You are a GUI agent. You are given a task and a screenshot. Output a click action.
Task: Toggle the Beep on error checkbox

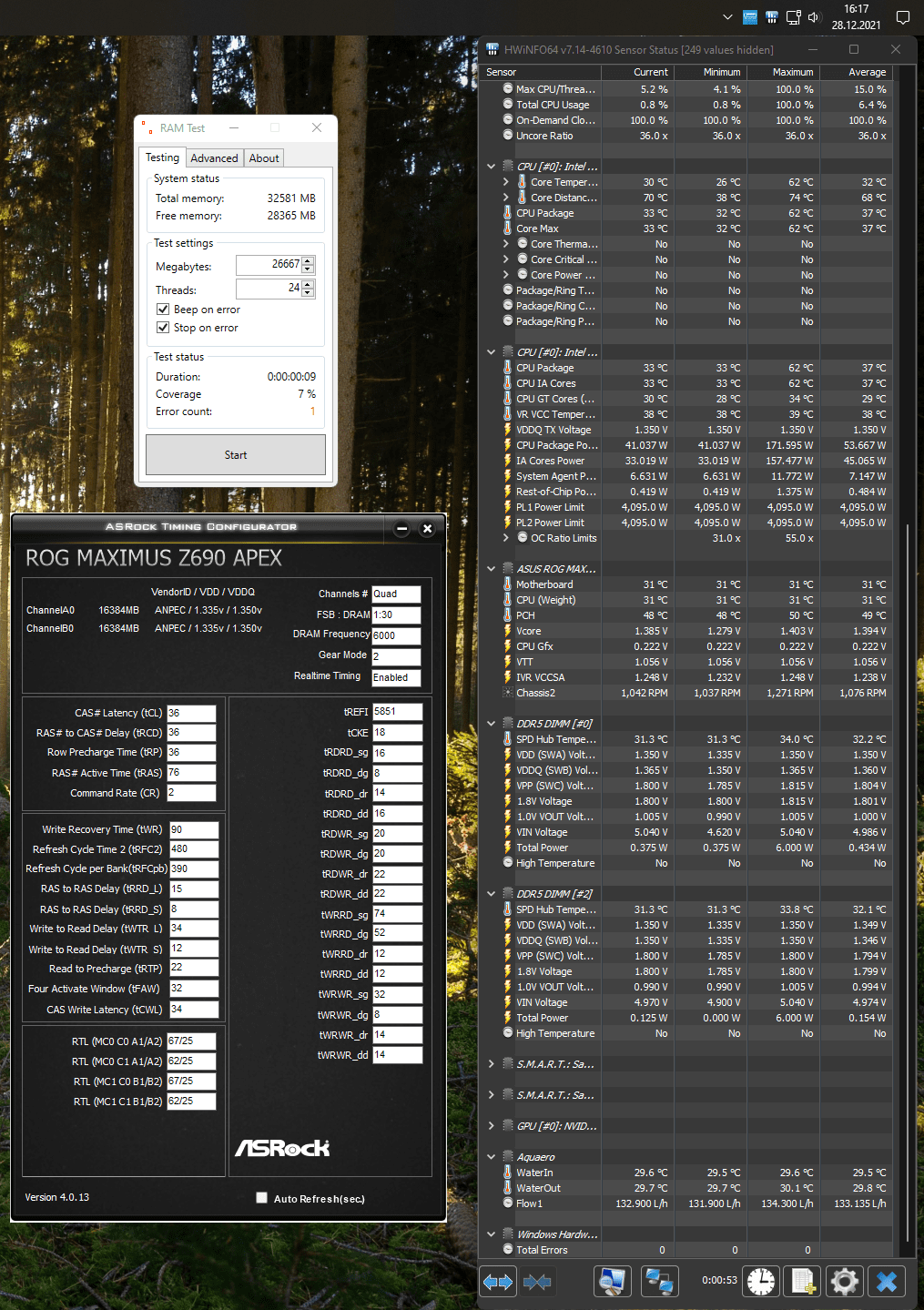tap(163, 310)
